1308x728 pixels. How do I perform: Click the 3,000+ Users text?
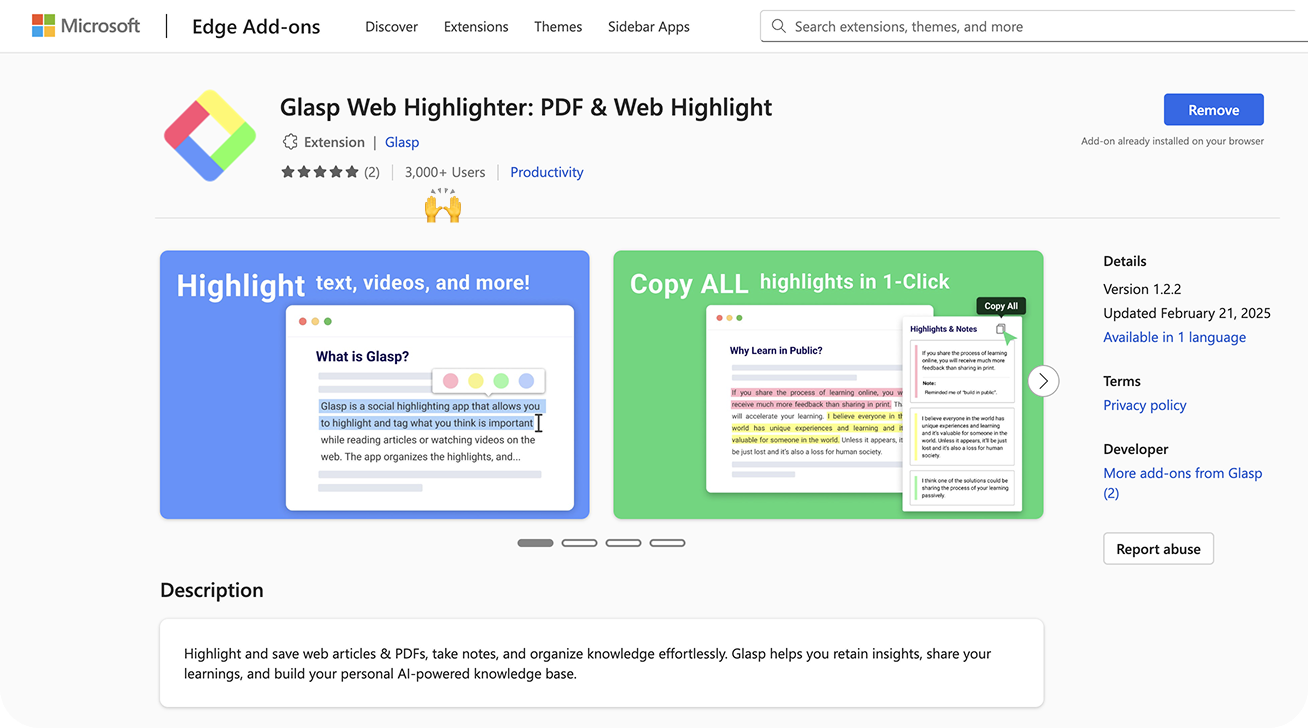coord(445,172)
